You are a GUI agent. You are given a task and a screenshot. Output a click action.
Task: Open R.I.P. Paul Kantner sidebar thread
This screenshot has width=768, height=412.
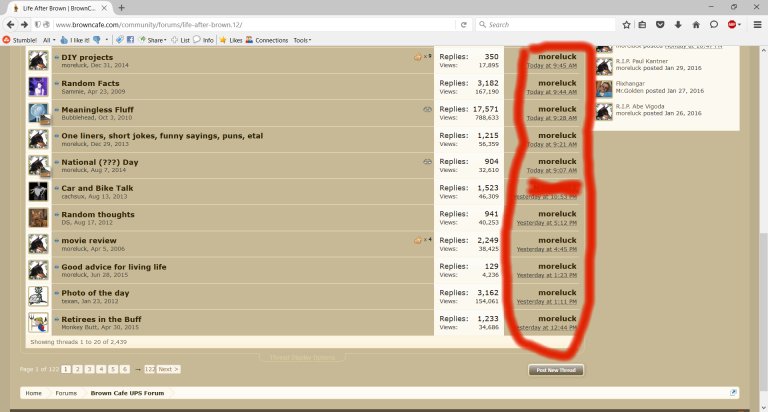pyautogui.click(x=642, y=61)
